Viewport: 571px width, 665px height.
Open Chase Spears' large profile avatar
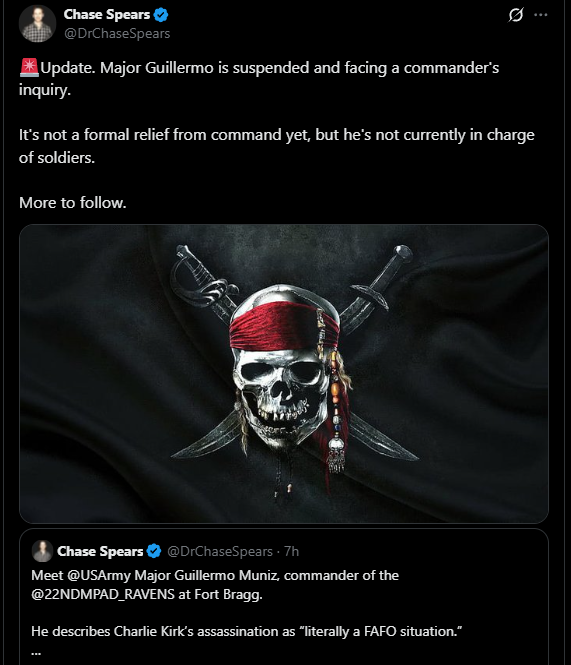click(x=37, y=24)
